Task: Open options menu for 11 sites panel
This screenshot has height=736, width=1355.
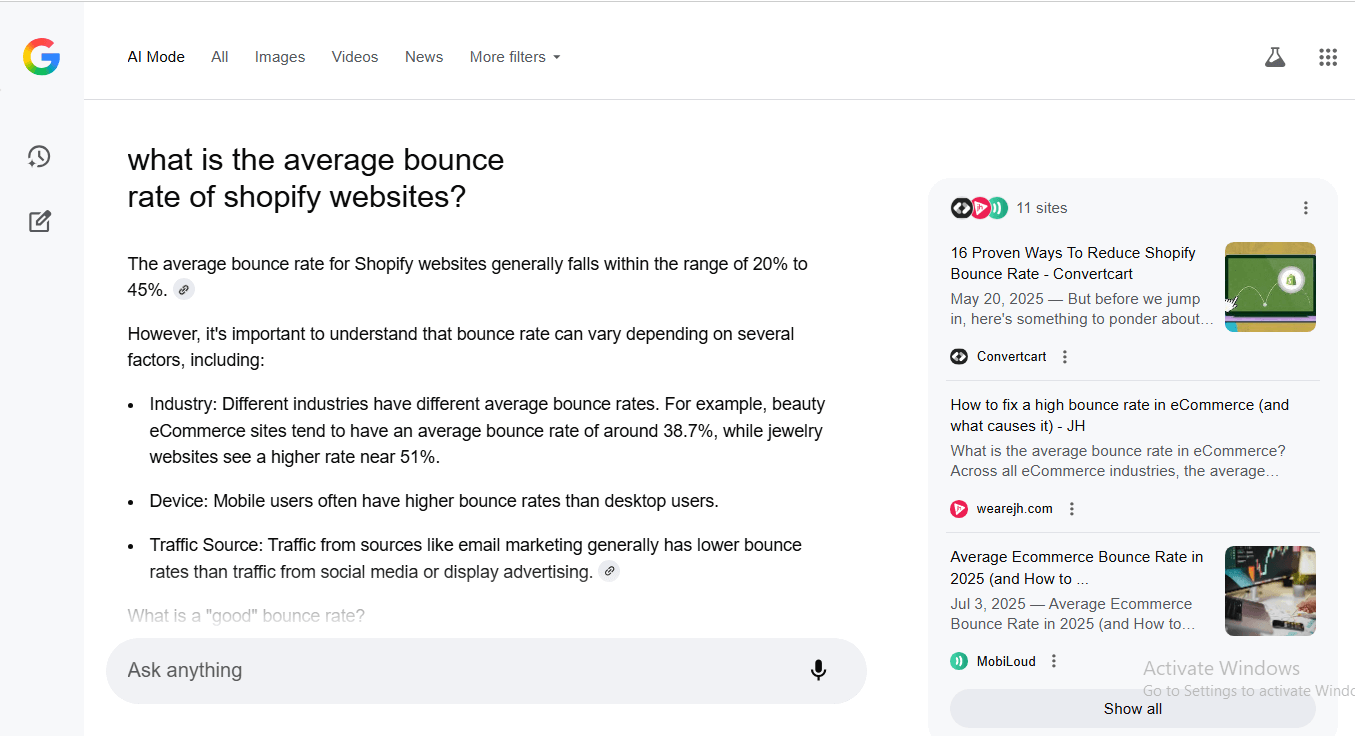Action: coord(1305,208)
